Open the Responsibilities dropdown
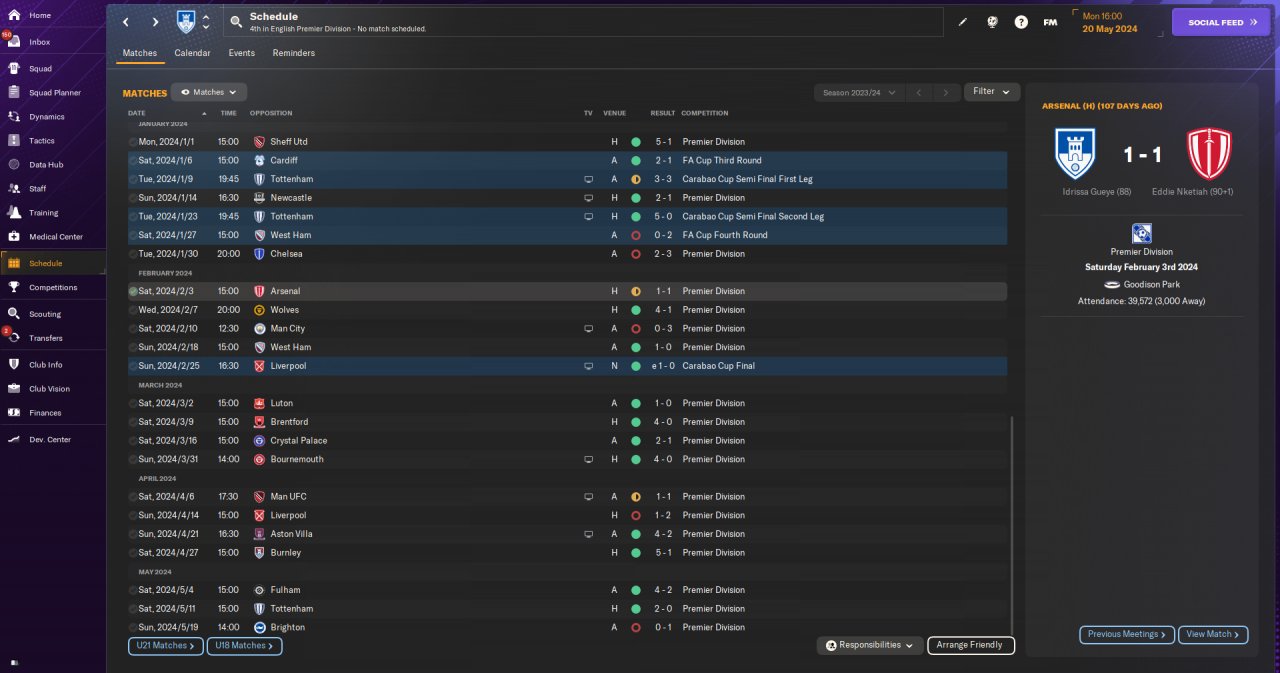Screen dimensions: 1280x673 (869, 645)
